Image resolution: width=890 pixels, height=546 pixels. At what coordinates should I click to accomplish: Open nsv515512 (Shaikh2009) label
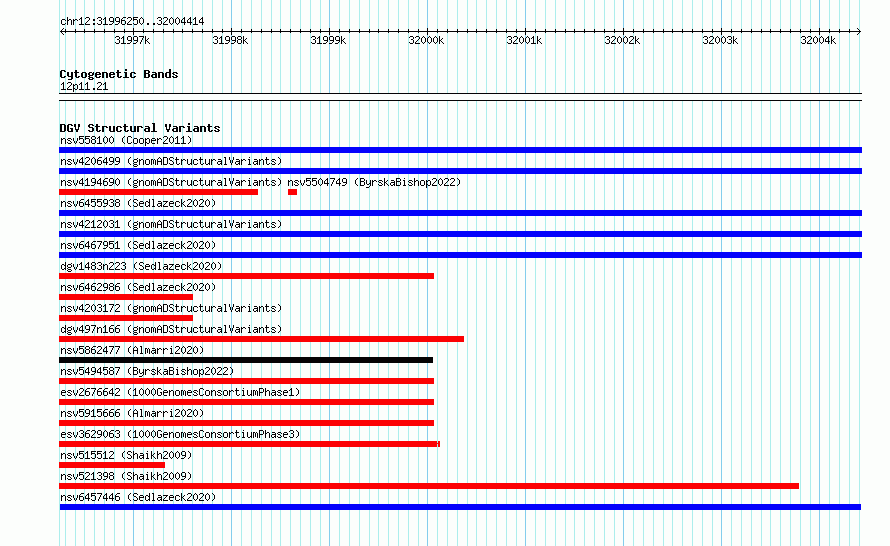(126, 455)
